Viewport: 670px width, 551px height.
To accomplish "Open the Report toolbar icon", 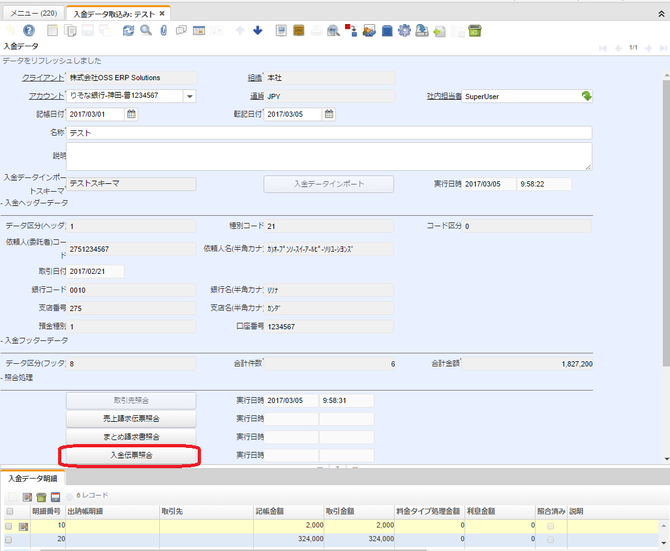I will (x=281, y=30).
